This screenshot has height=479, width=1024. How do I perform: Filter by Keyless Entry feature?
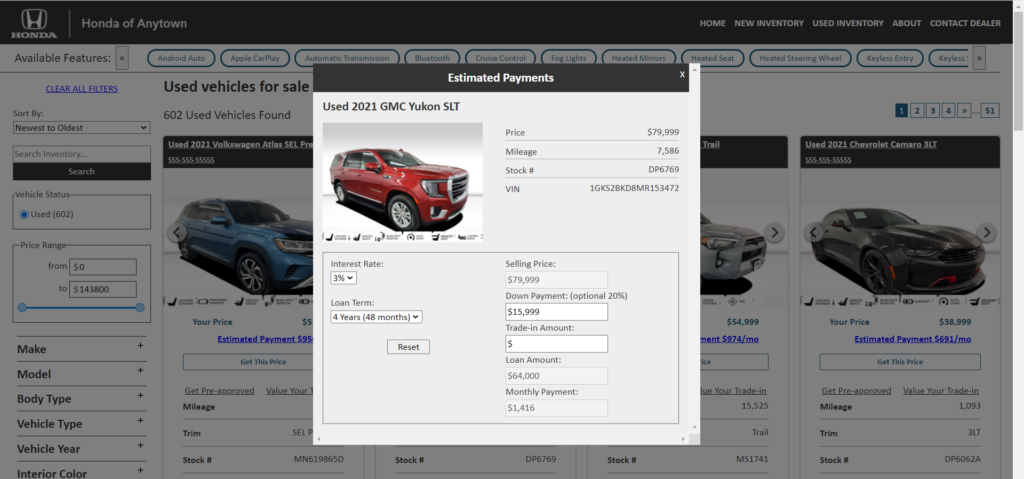(x=889, y=58)
